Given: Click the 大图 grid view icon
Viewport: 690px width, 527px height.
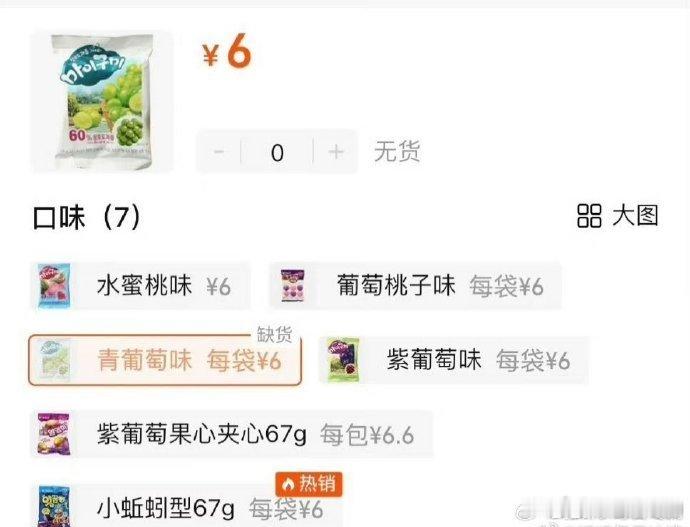Looking at the screenshot, I should (x=589, y=216).
